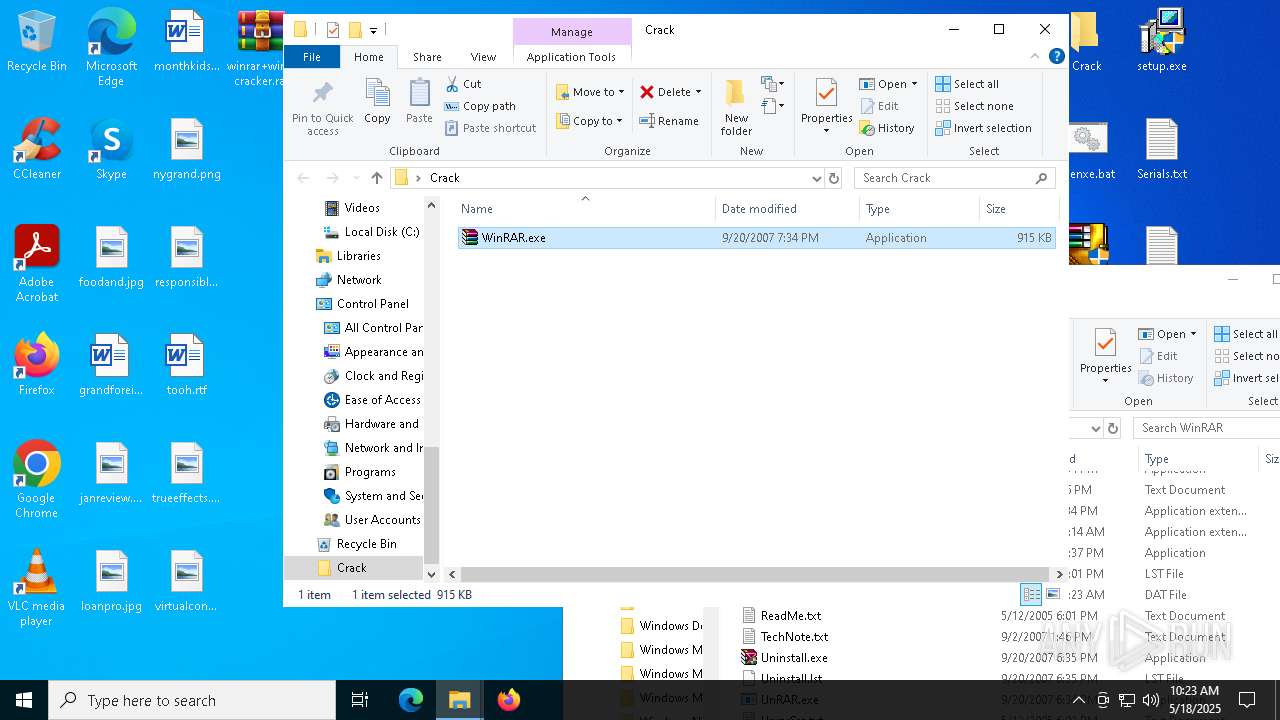Expand the Open dropdown arrow
The image size is (1280, 720).
click(x=914, y=84)
